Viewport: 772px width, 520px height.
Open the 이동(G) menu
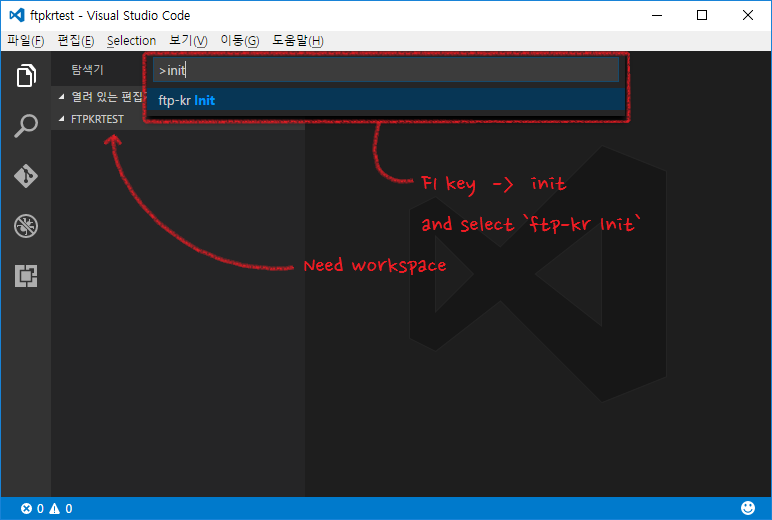(240, 41)
